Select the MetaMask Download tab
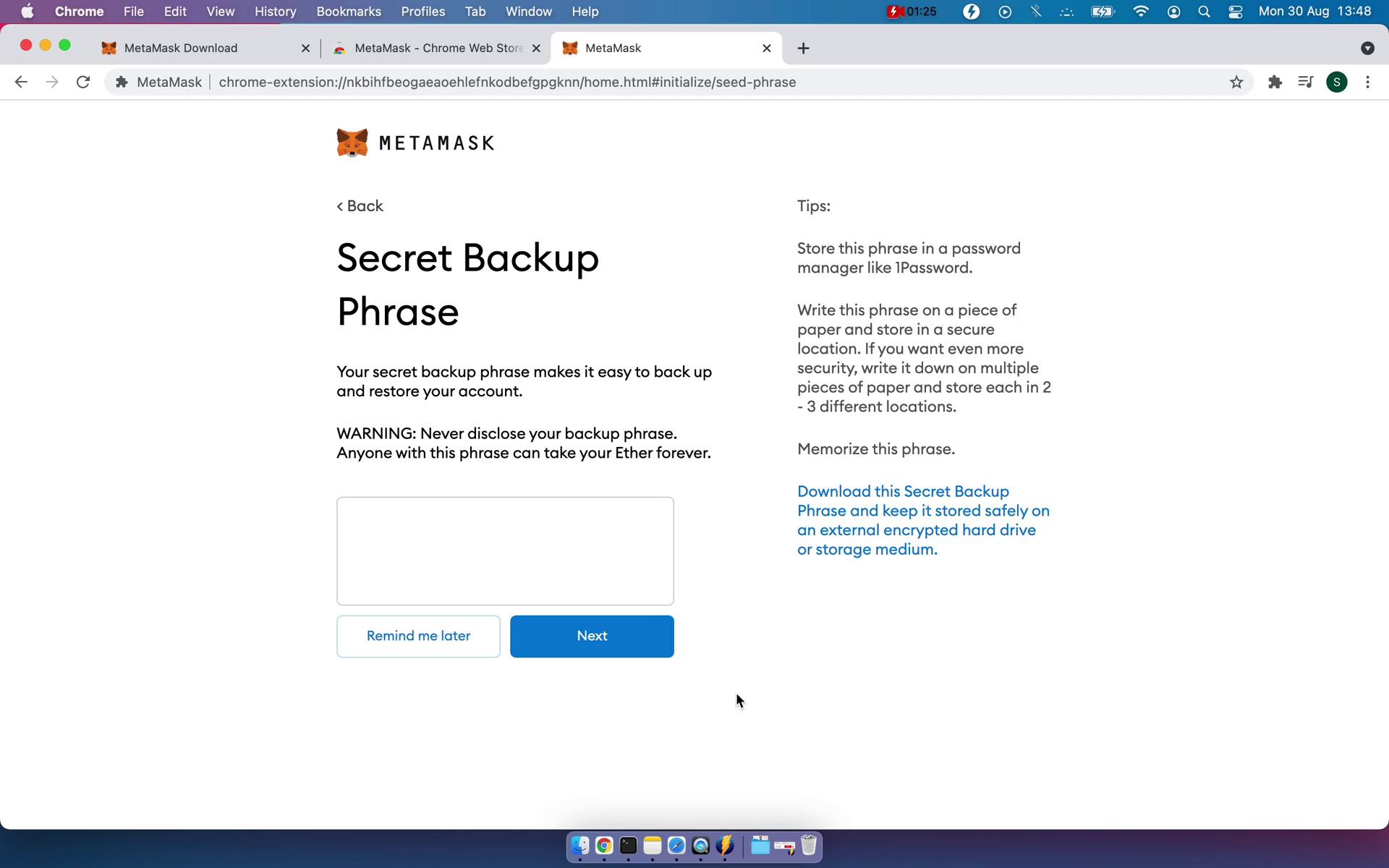 [180, 47]
